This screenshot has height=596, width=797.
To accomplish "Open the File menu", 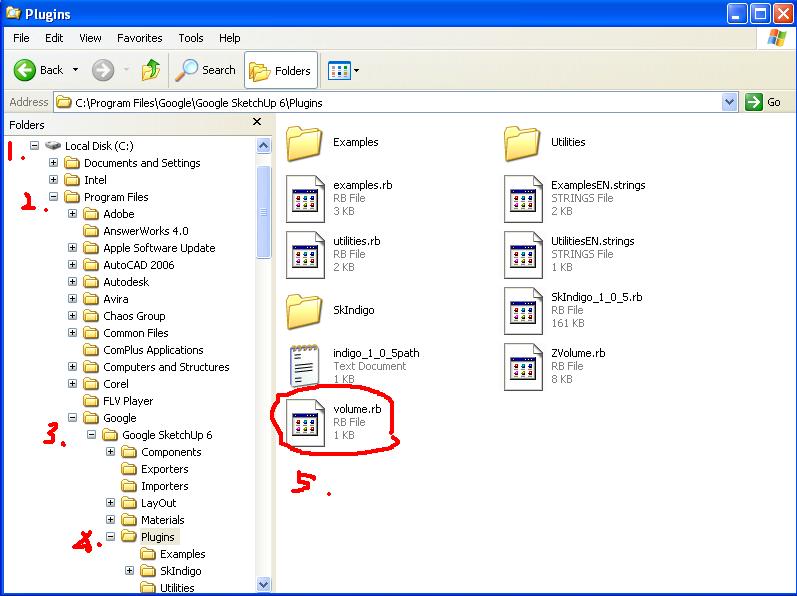I will point(21,38).
